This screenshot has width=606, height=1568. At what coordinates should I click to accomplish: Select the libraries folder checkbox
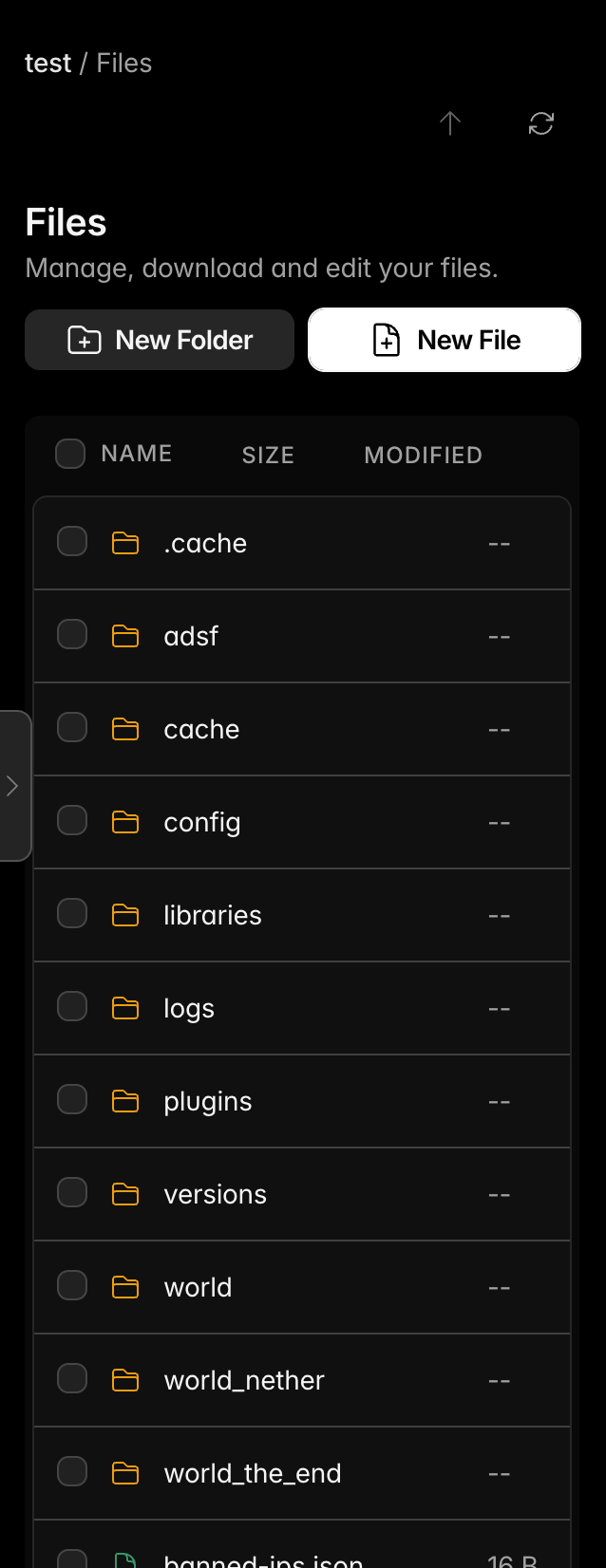pyautogui.click(x=72, y=913)
